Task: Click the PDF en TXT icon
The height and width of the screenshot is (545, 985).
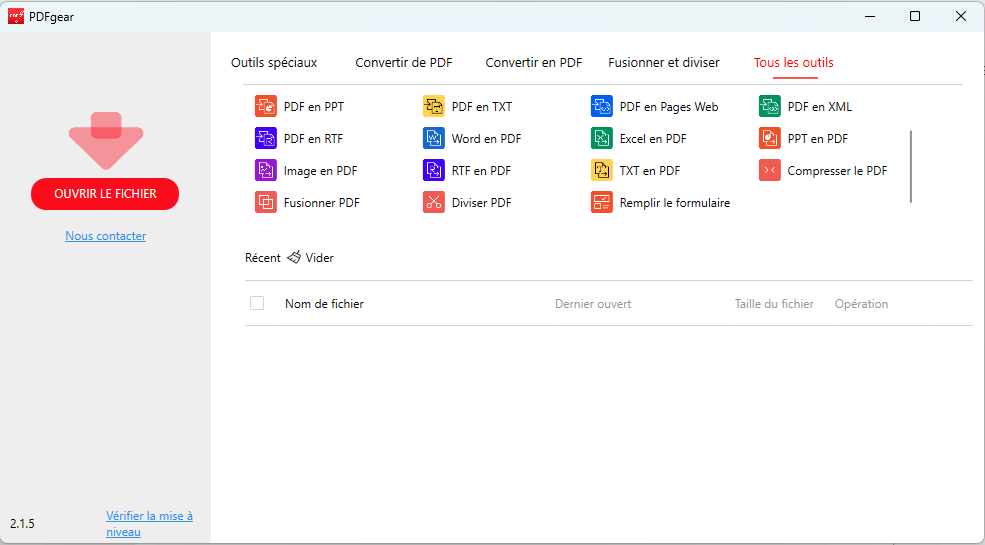Action: pyautogui.click(x=433, y=106)
